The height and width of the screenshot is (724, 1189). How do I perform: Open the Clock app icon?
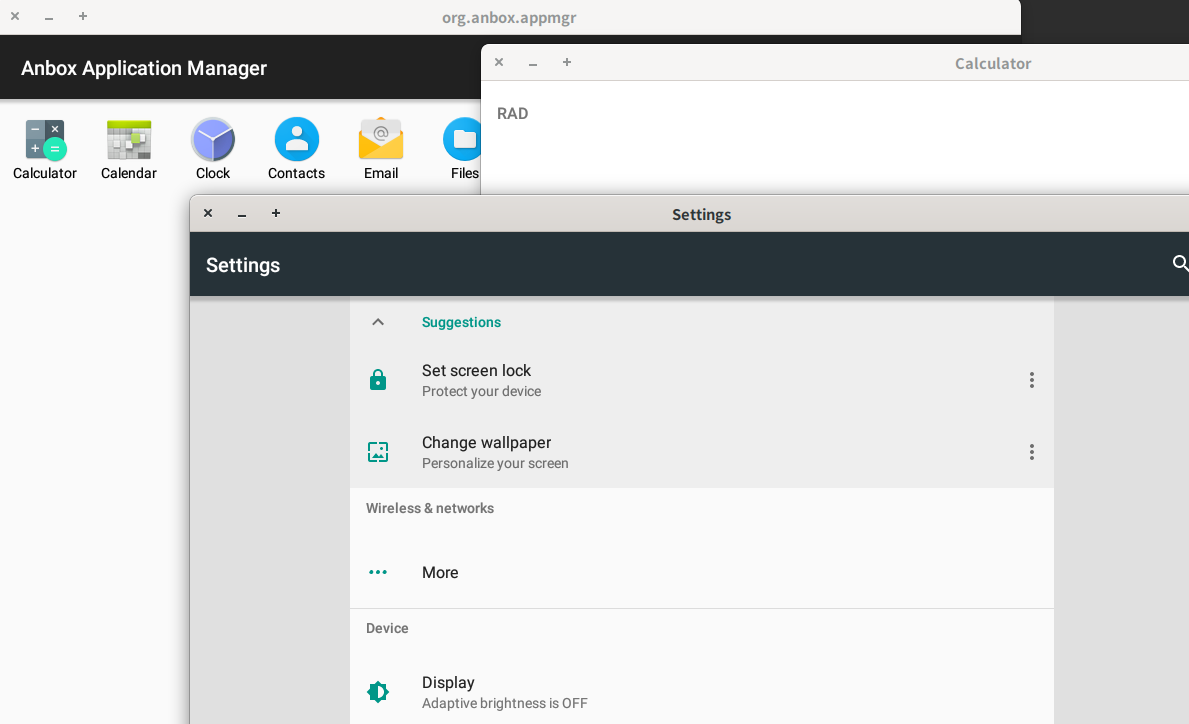click(212, 138)
